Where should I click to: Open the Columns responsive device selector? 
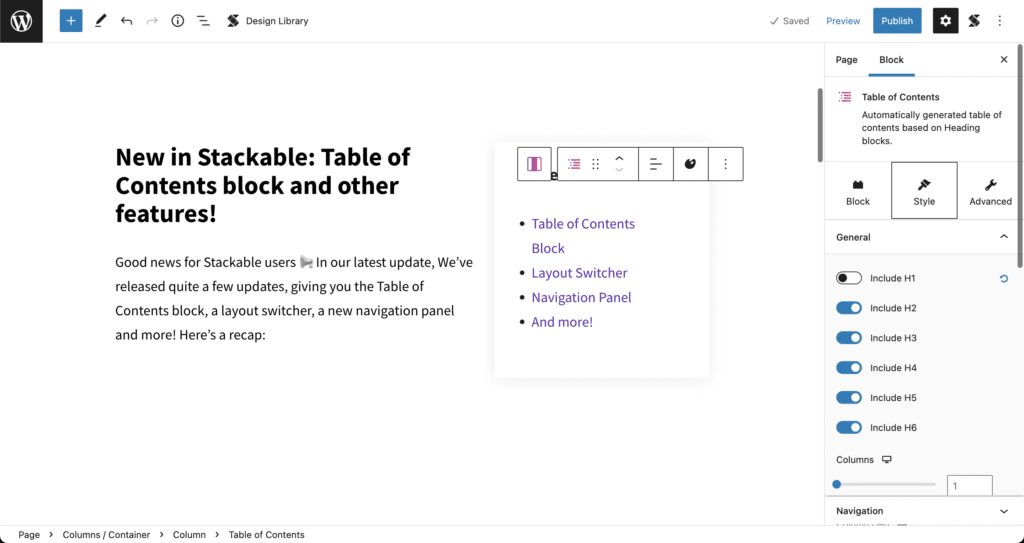point(887,459)
